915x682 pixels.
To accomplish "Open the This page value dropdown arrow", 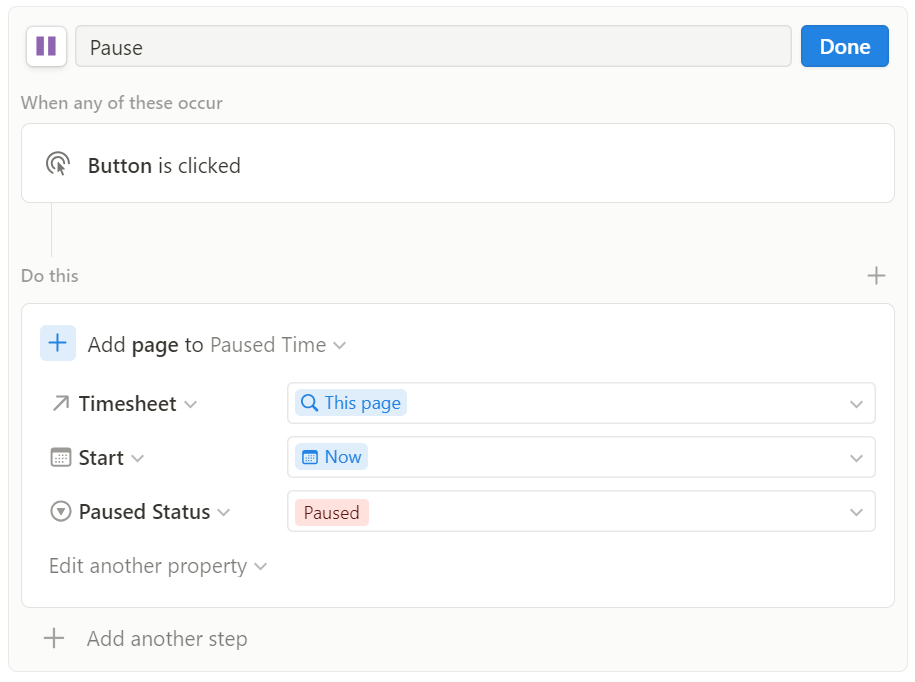I will click(856, 404).
